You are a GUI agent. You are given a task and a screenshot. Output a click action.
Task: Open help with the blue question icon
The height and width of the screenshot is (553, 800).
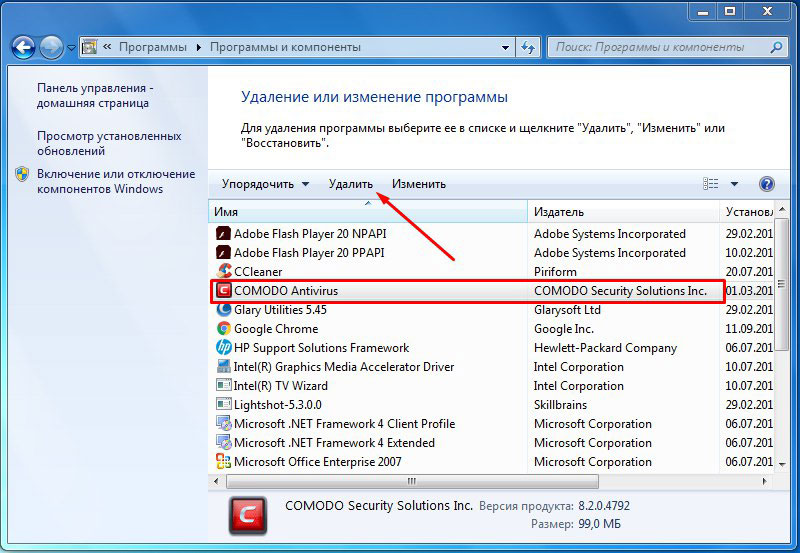(x=767, y=184)
